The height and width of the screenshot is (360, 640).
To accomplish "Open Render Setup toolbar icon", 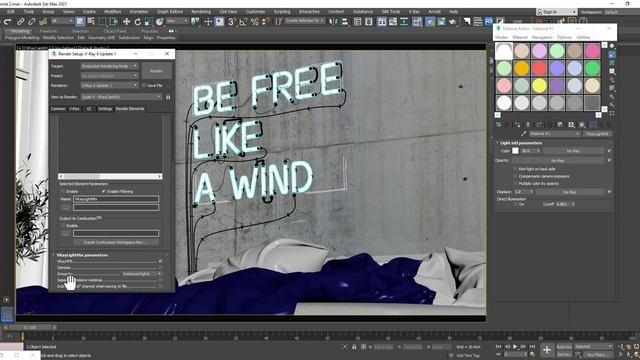I will 430,21.
